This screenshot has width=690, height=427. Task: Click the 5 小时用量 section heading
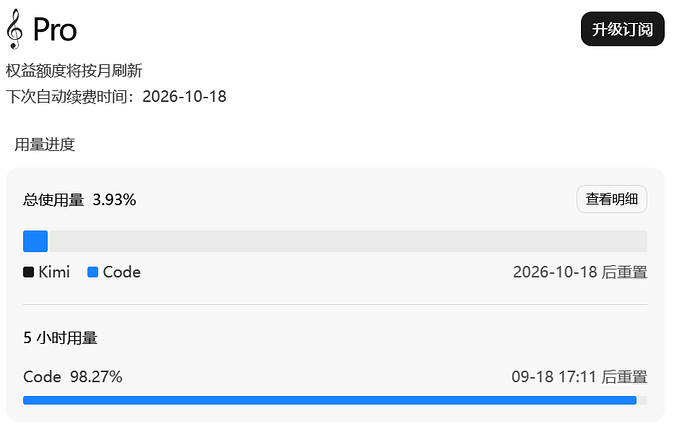(x=60, y=338)
